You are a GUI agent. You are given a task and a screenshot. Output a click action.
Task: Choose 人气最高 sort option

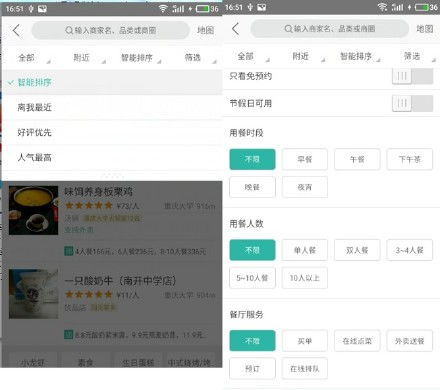coord(112,157)
